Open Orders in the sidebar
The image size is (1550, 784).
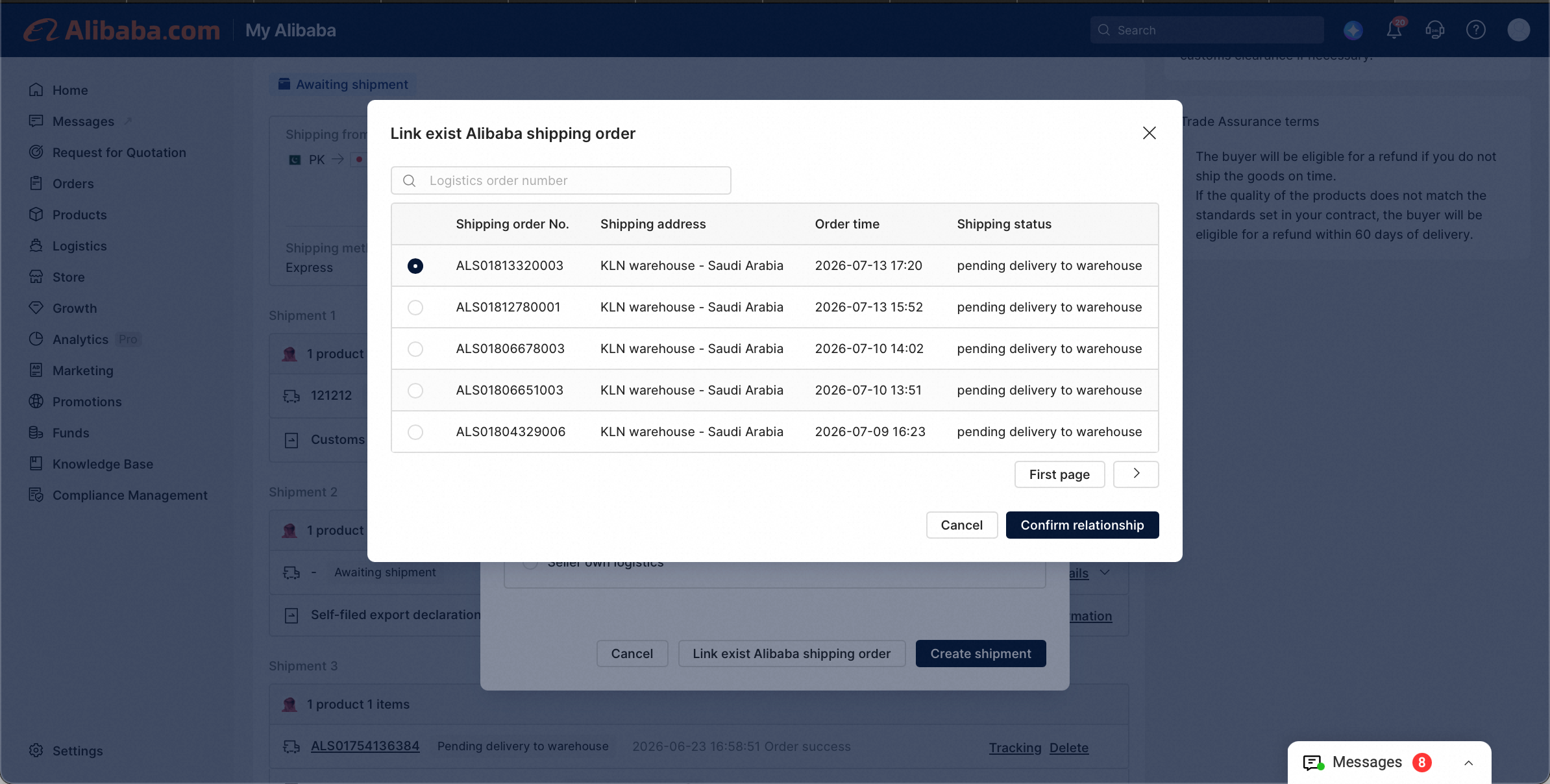[x=73, y=184]
